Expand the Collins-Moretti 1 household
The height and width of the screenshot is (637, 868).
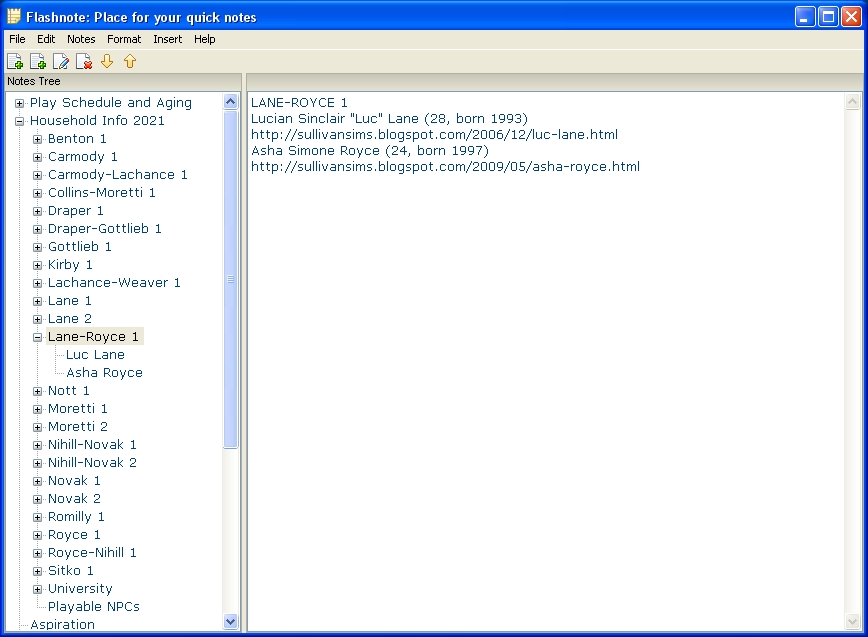[37, 193]
